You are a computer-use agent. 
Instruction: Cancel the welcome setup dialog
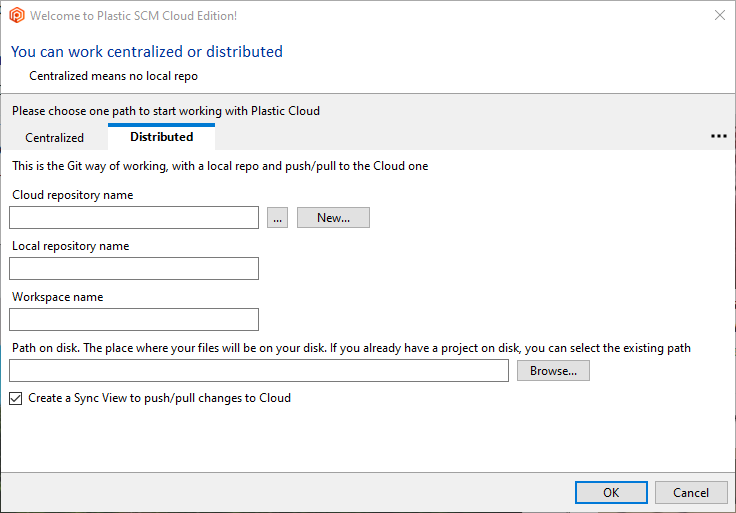click(691, 492)
